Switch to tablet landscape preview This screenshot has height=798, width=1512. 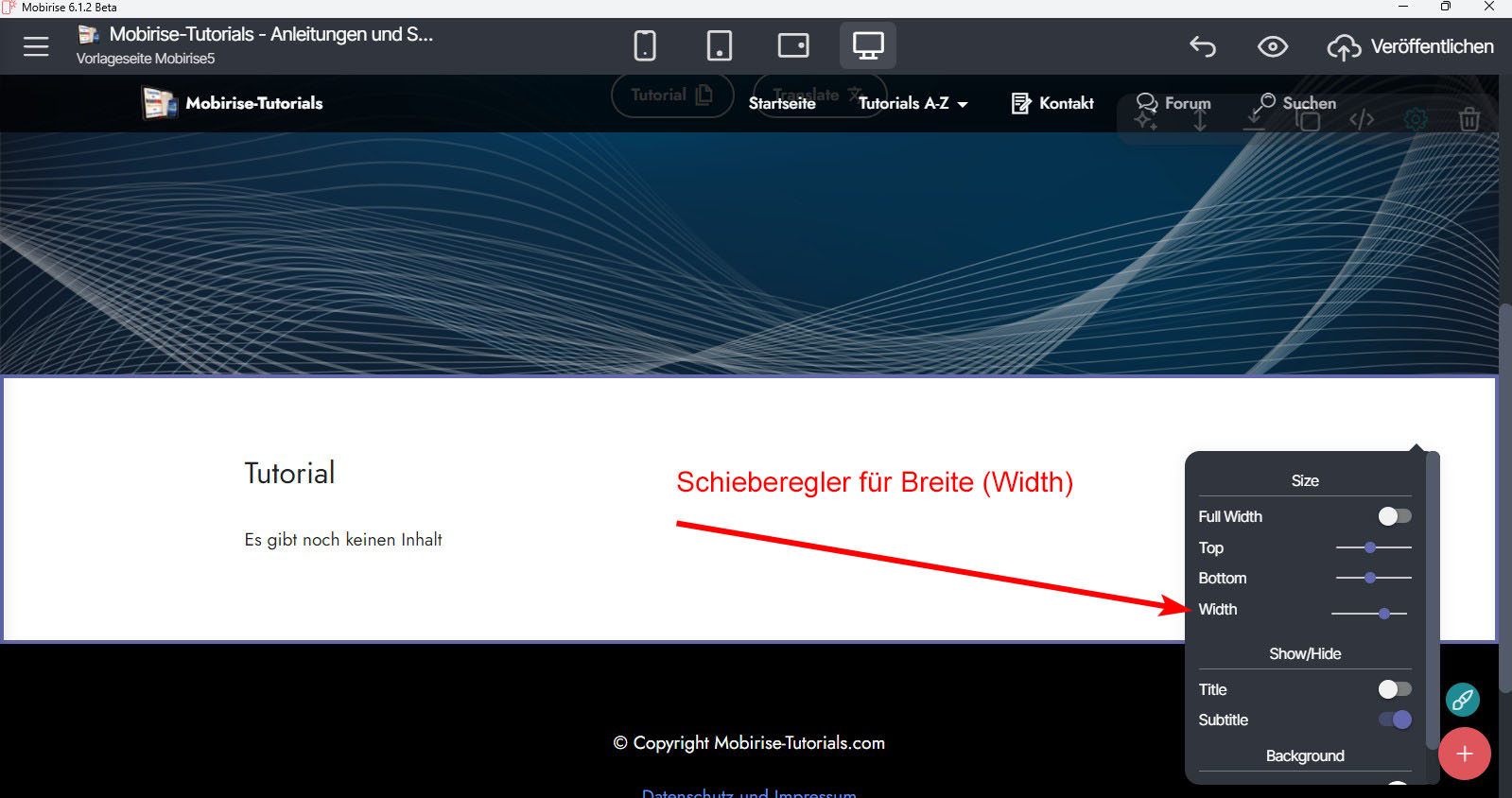coord(793,45)
